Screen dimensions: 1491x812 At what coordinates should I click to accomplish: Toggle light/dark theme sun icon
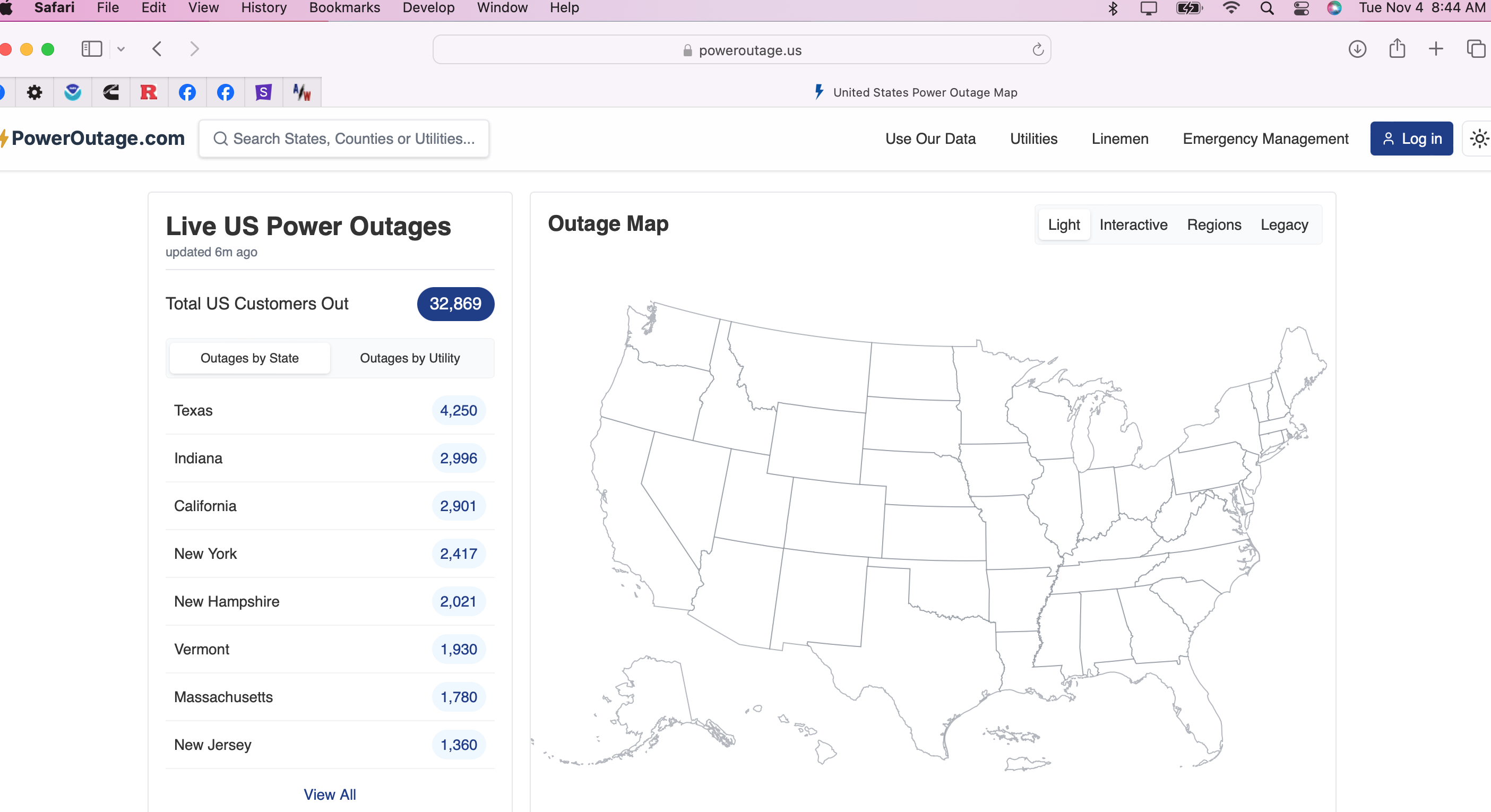[x=1479, y=139]
